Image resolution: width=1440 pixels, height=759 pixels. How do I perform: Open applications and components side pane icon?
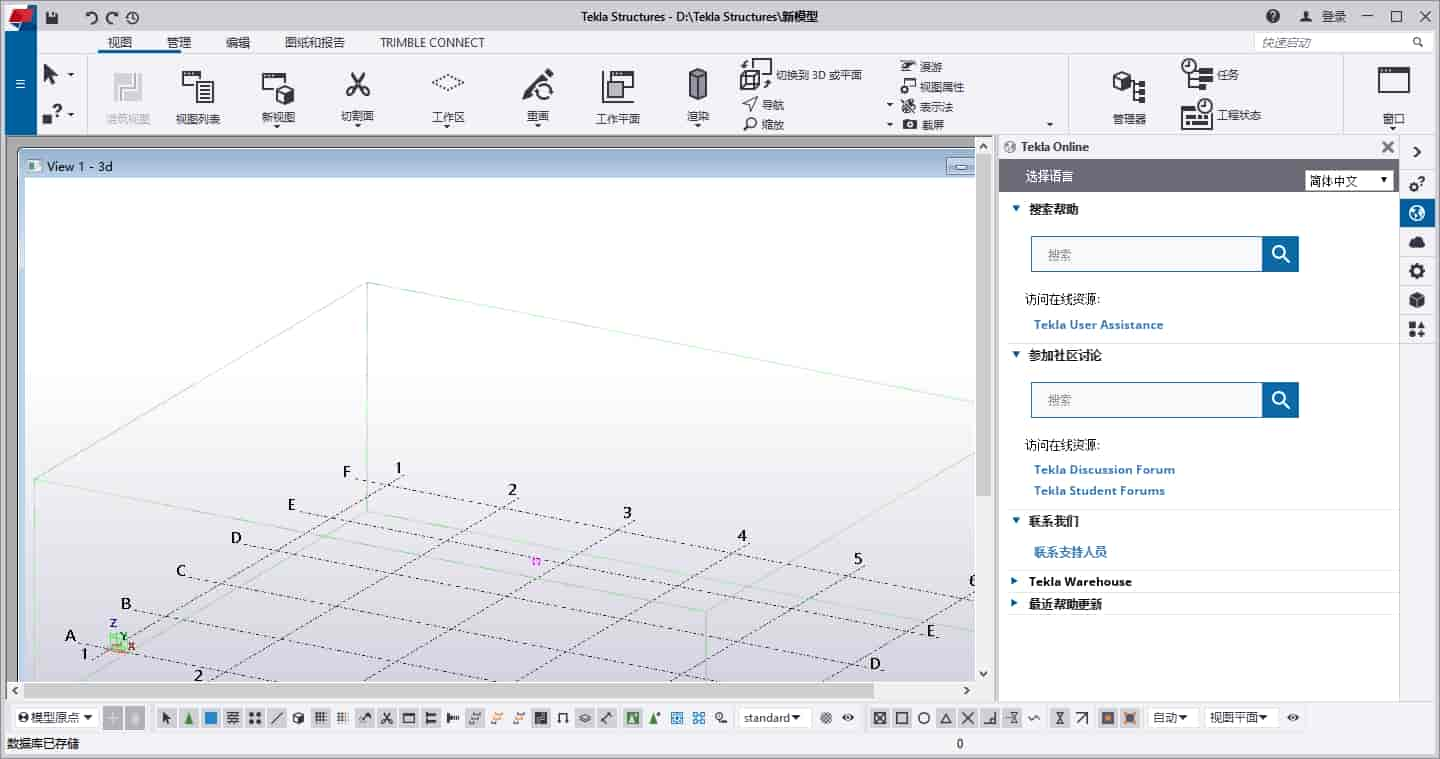1417,329
